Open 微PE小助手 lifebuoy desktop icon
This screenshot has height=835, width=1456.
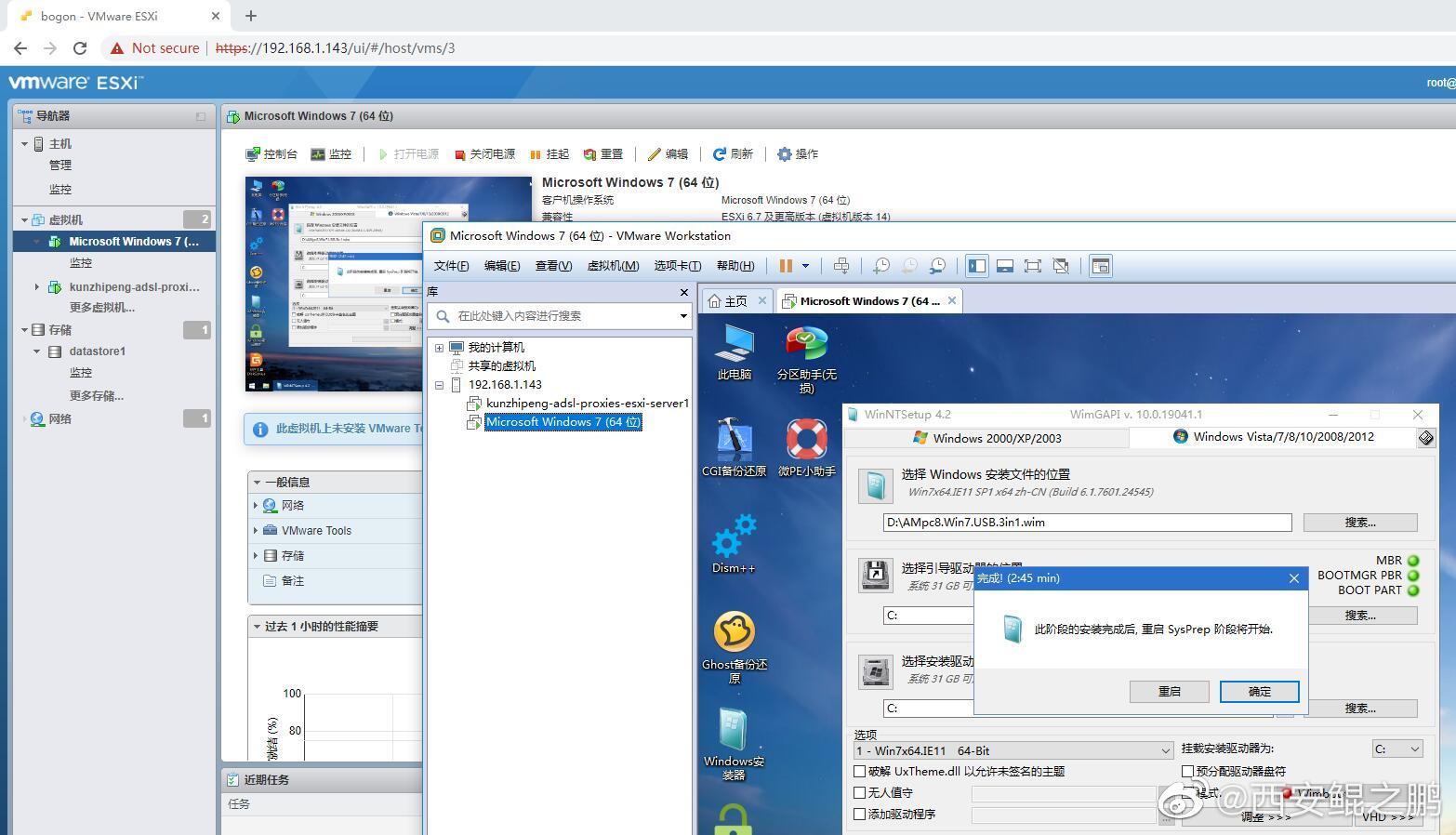tap(807, 448)
